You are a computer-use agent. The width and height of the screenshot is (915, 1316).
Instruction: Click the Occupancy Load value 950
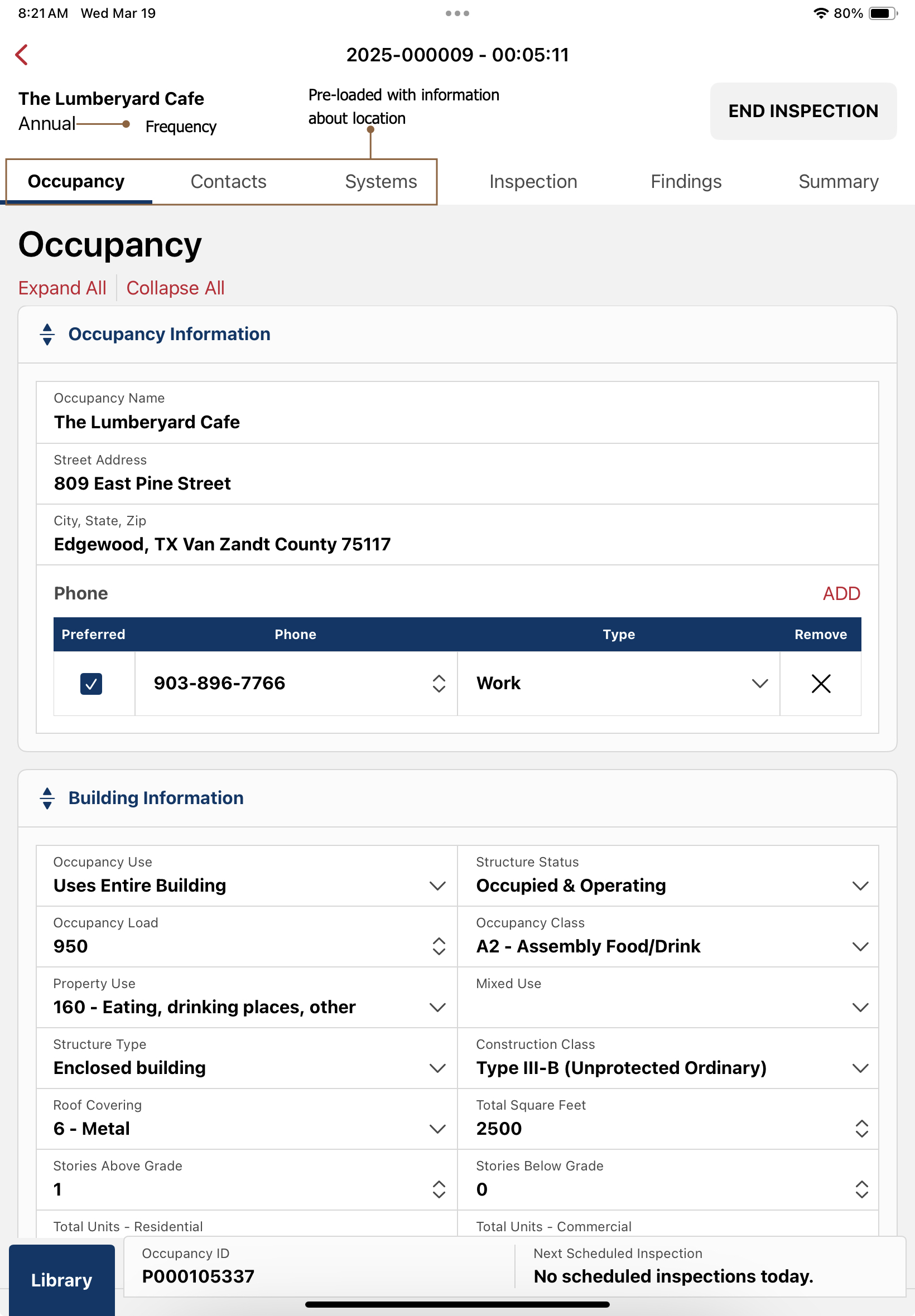point(70,946)
